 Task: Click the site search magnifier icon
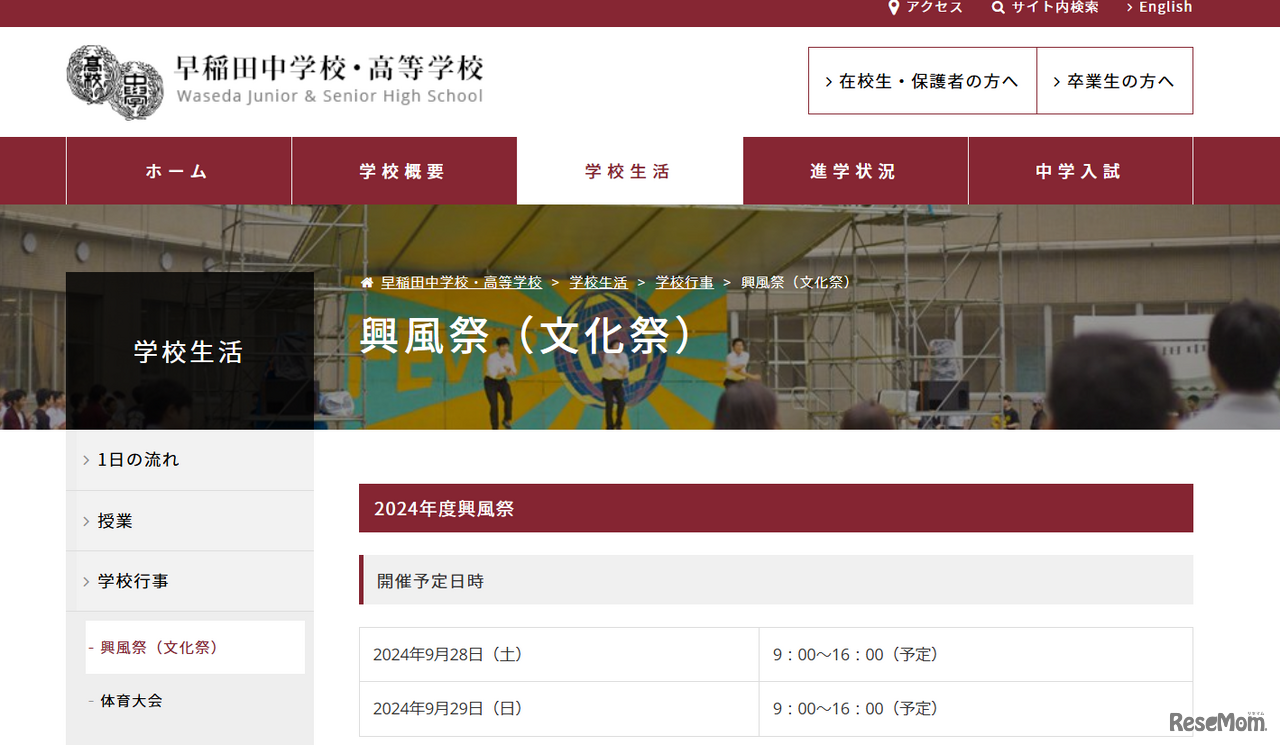(x=998, y=8)
